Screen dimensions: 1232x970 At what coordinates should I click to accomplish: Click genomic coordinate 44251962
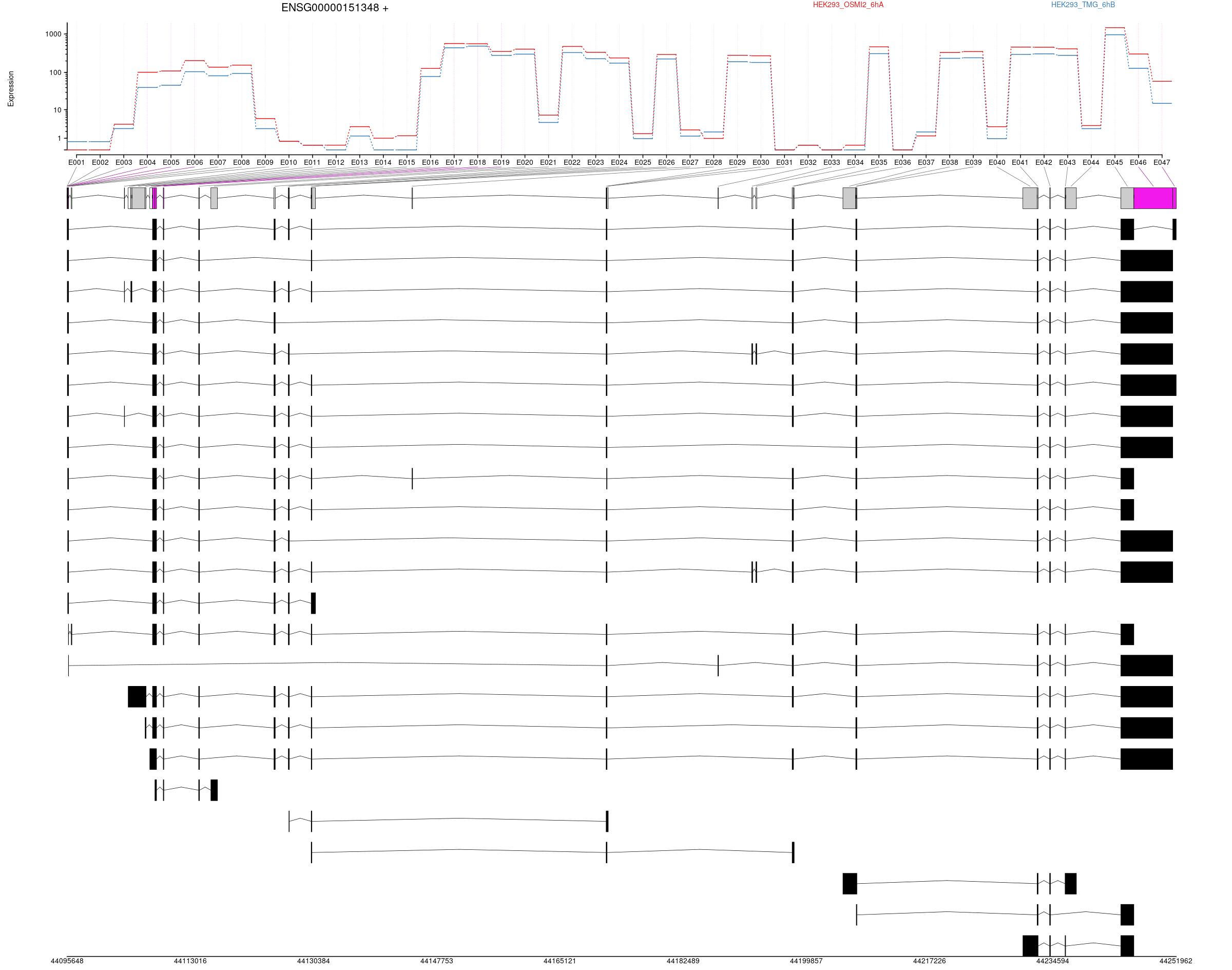point(1176,961)
